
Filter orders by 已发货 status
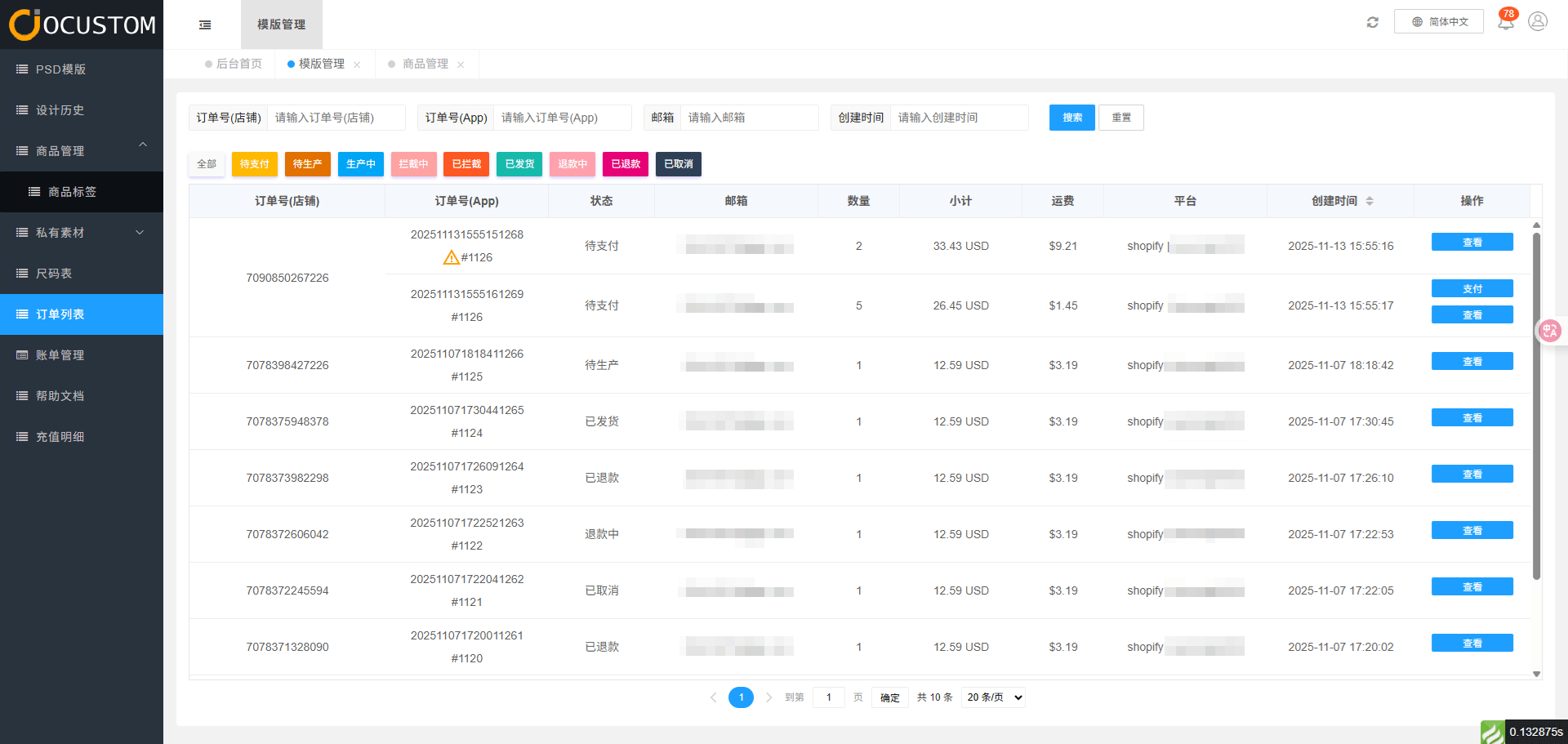(519, 164)
